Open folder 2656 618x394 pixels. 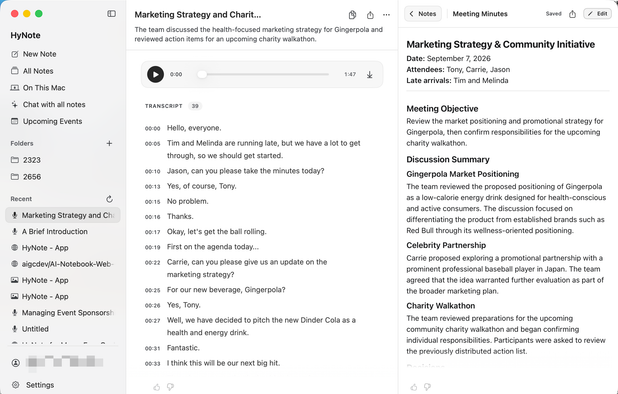coord(32,177)
